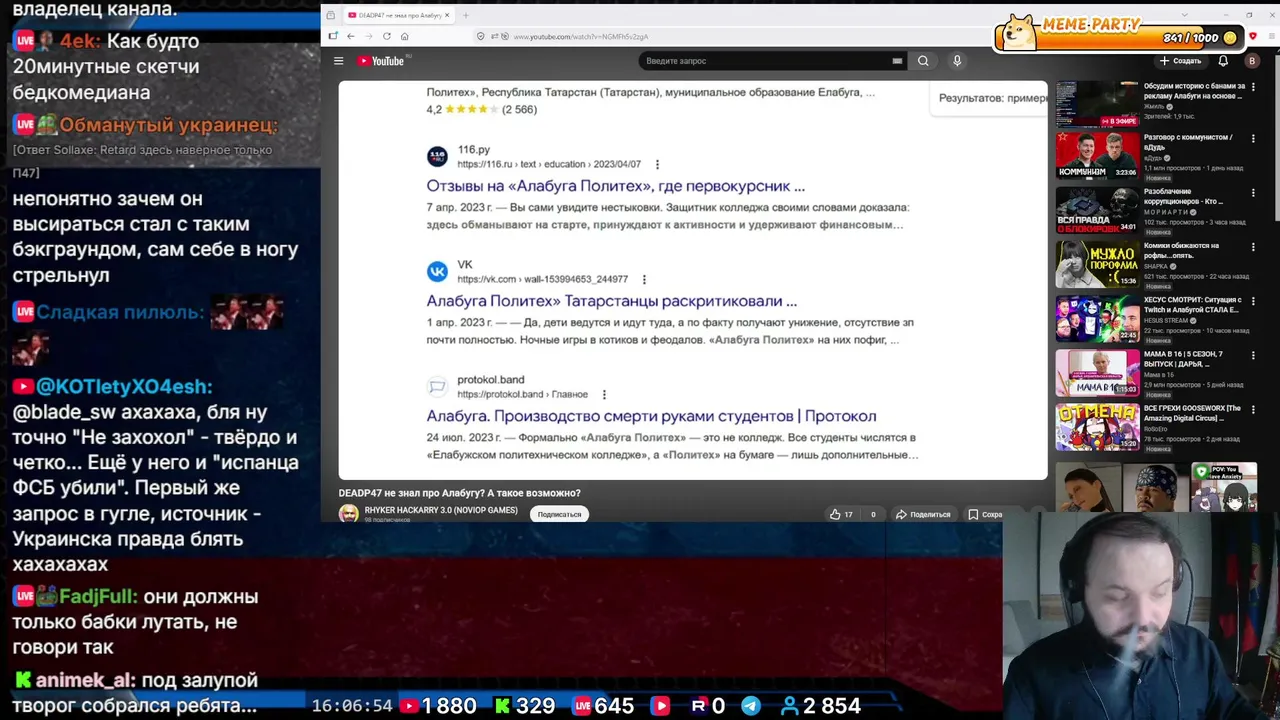Open 'Отзывы на «Алабуга Политех»' result link
The height and width of the screenshot is (720, 1280).
pos(615,186)
